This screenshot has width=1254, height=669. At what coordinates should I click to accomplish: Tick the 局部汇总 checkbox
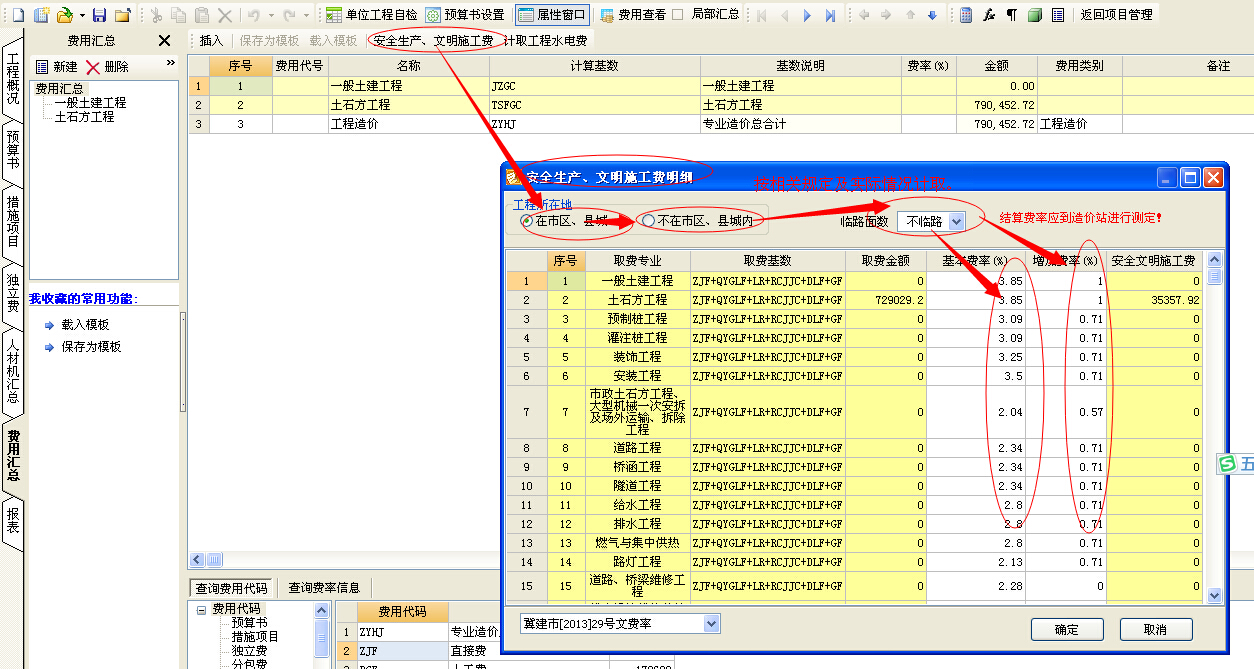click(x=677, y=15)
